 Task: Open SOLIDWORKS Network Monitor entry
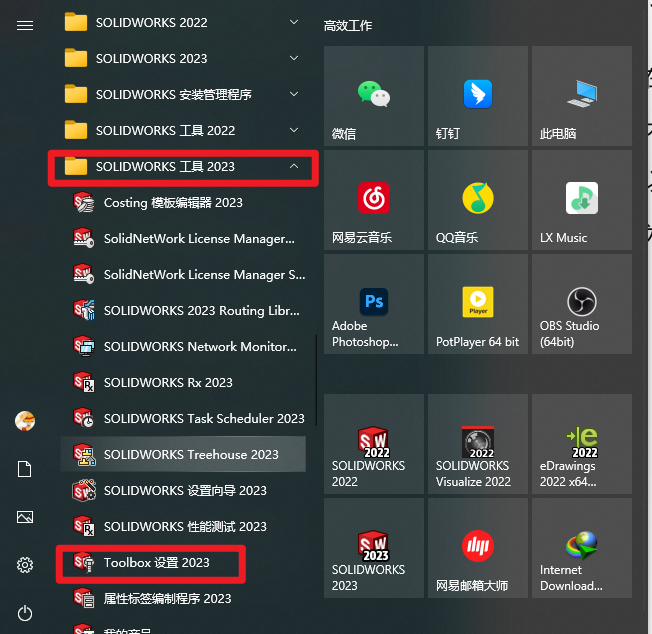pos(183,346)
